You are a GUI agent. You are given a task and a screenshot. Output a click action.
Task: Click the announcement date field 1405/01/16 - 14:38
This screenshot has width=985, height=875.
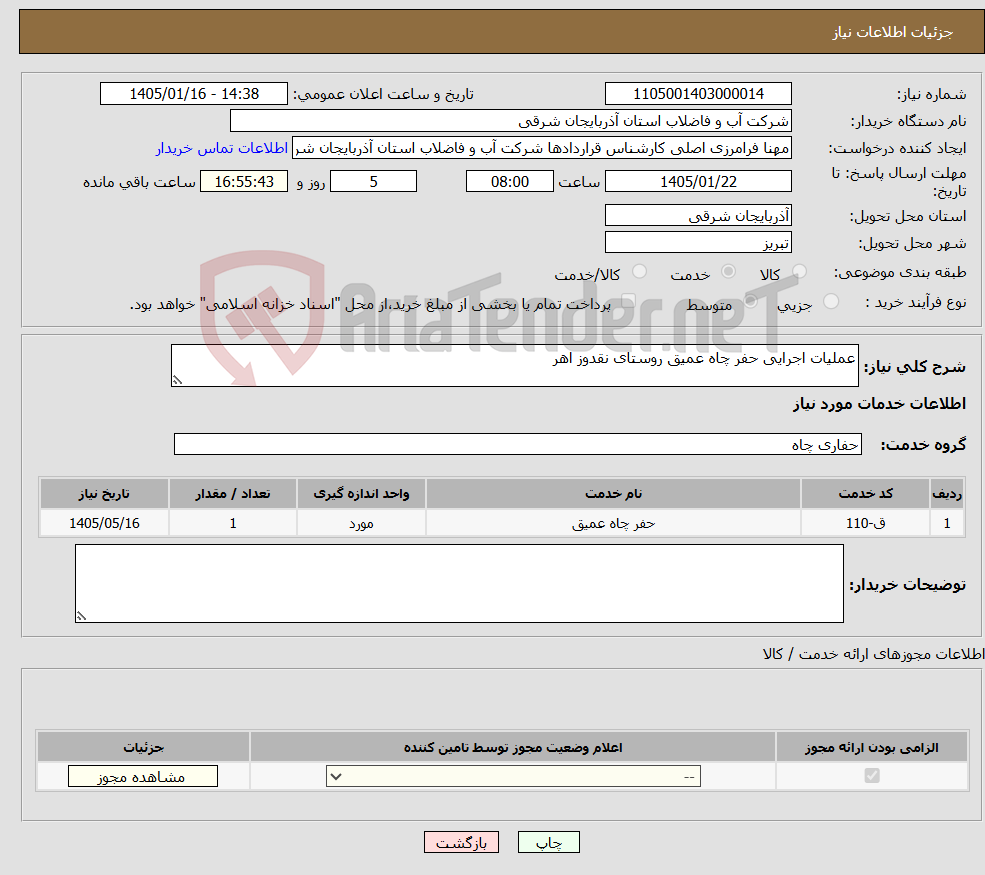[x=193, y=94]
